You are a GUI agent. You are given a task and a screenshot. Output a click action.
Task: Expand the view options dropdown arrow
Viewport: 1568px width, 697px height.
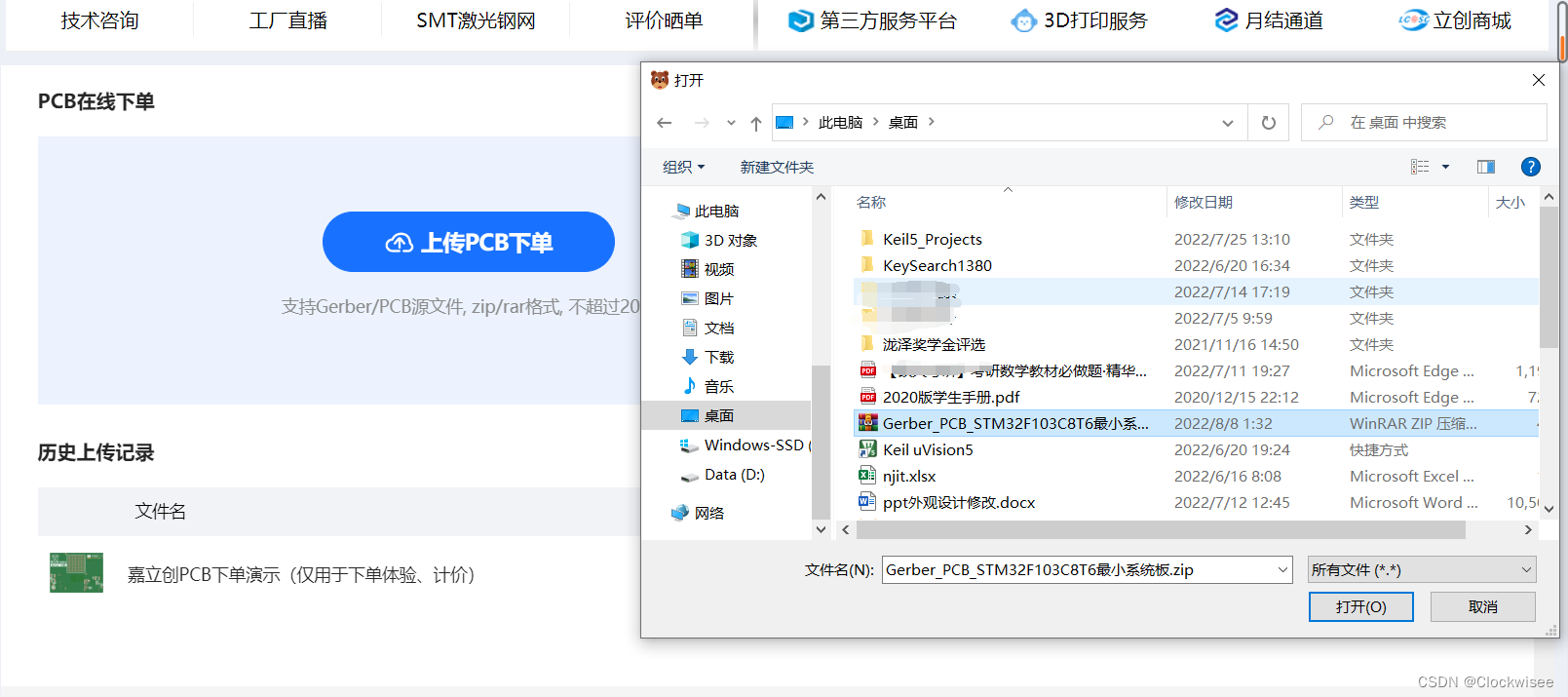click(x=1445, y=167)
